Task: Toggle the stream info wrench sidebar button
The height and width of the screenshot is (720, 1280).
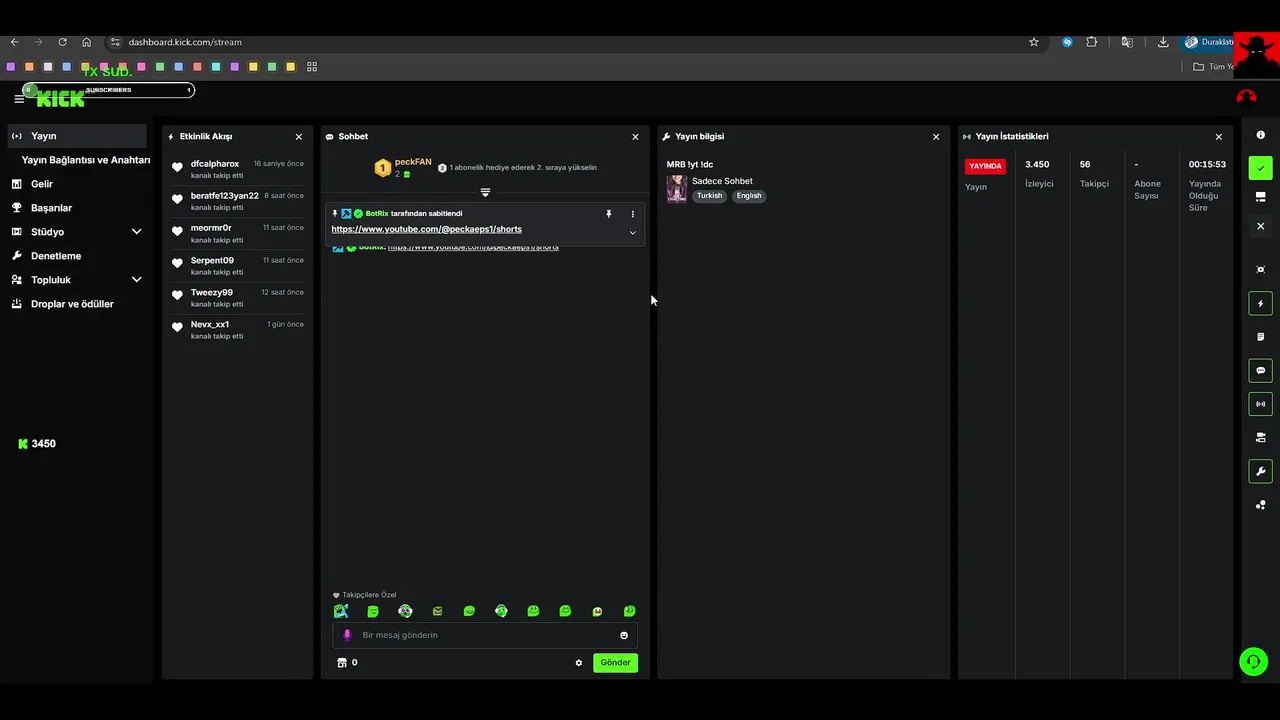Action: pos(1260,471)
